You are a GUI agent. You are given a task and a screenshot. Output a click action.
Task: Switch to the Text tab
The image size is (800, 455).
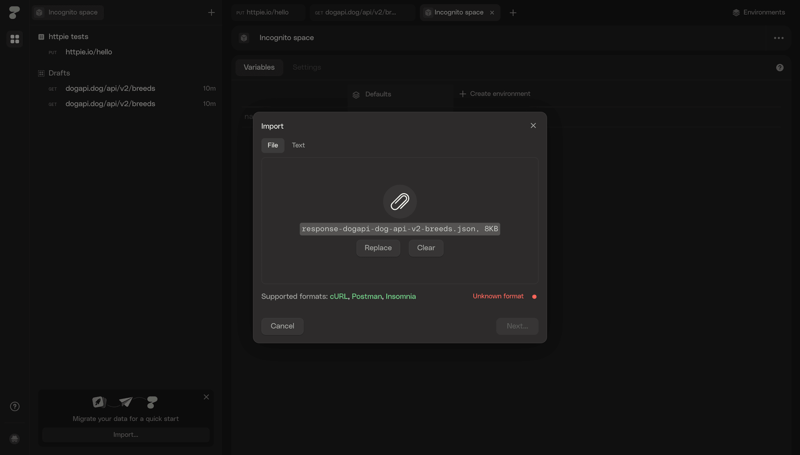click(298, 145)
